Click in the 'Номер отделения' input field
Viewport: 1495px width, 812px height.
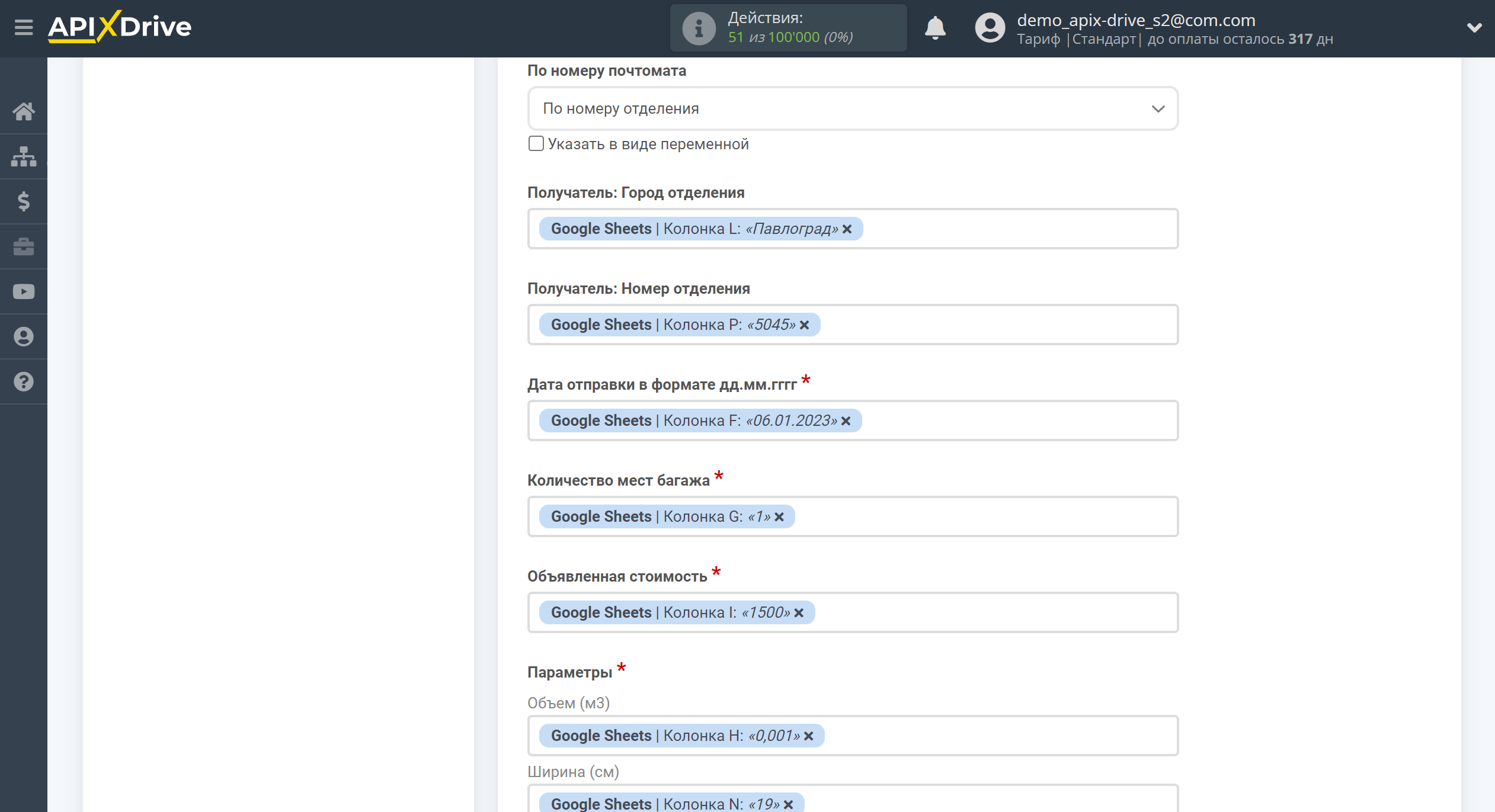[853, 325]
